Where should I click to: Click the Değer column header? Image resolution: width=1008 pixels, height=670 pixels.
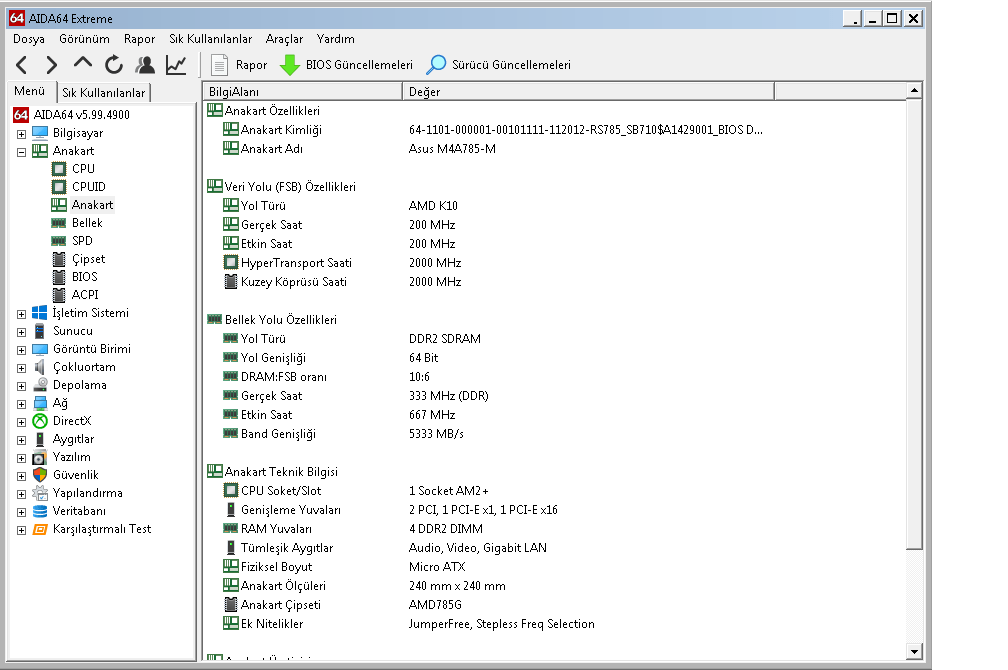pyautogui.click(x=588, y=91)
